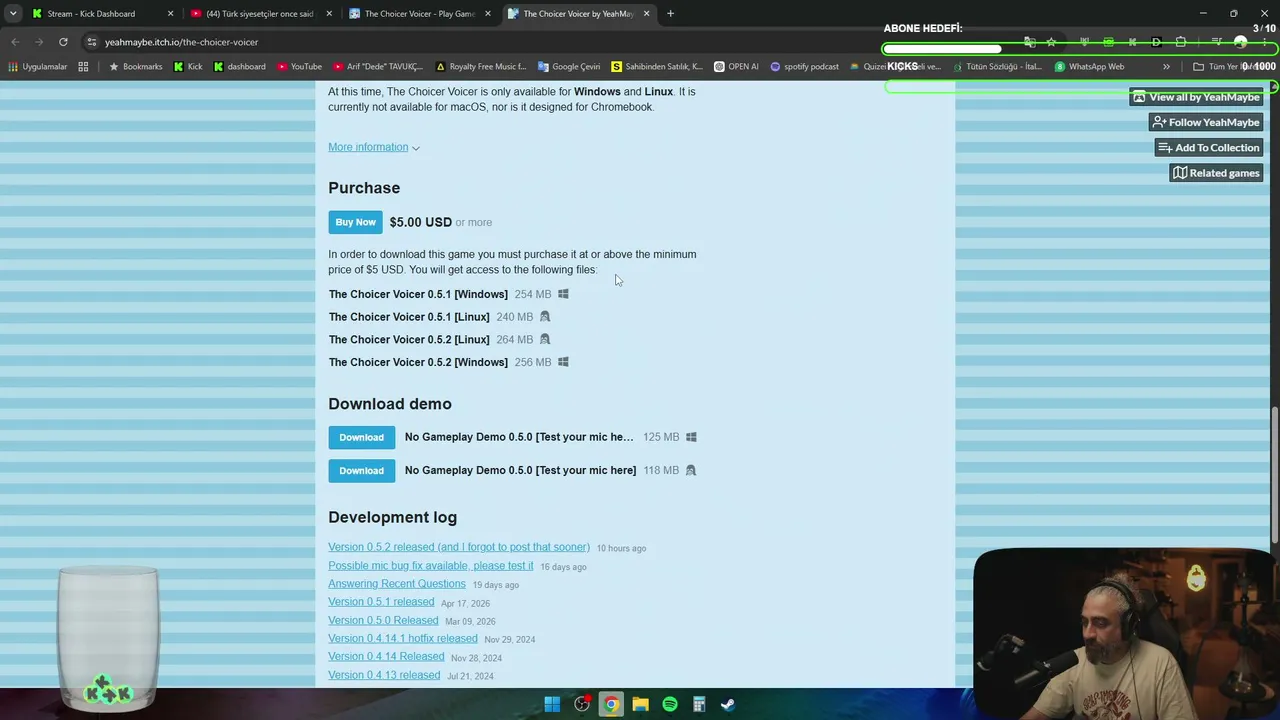Switch to the Türk siyasetçiler YouTube tab
This screenshot has height=720, width=1280.
[259, 14]
